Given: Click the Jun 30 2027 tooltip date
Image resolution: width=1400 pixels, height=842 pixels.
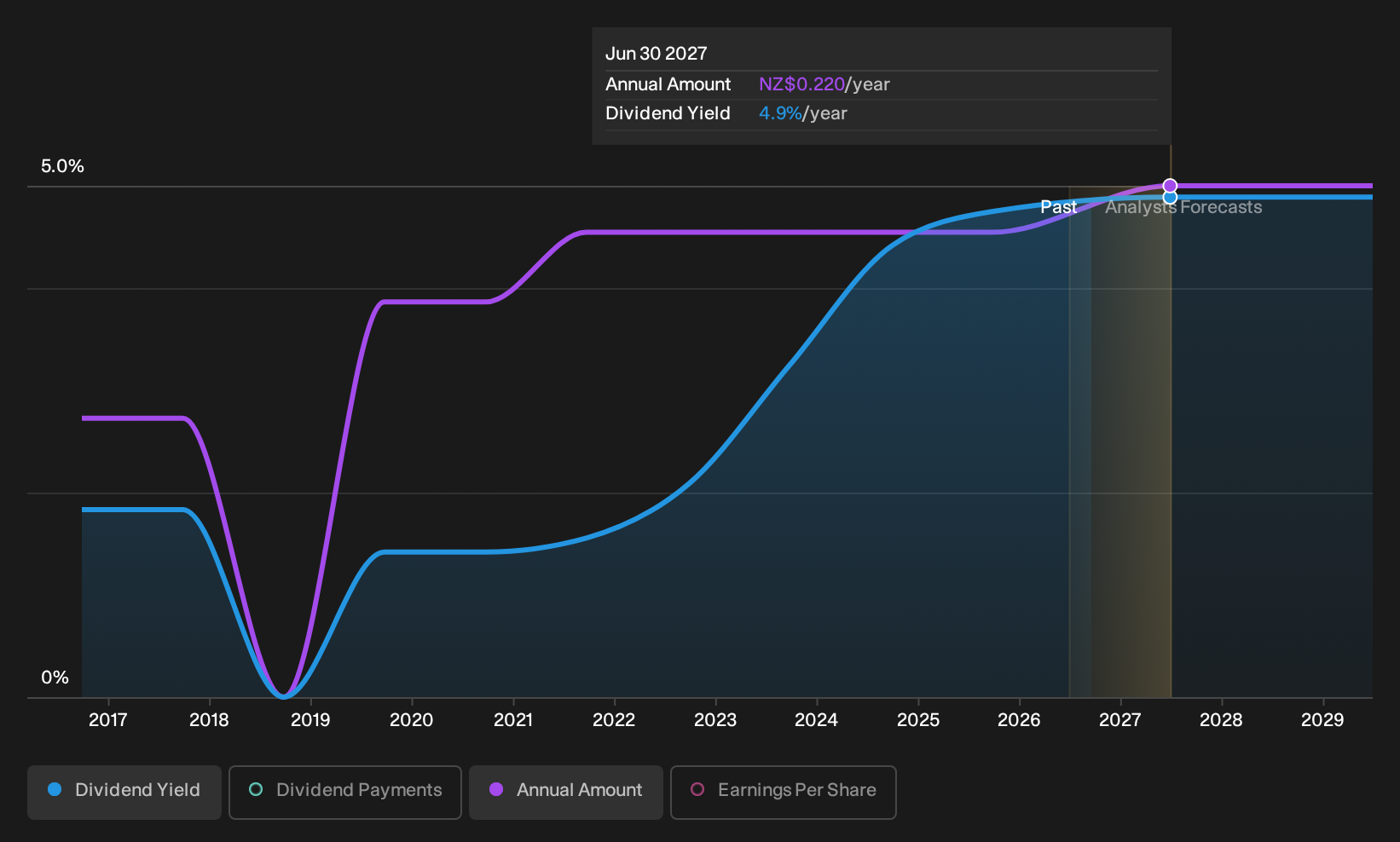Looking at the screenshot, I should 657,54.
